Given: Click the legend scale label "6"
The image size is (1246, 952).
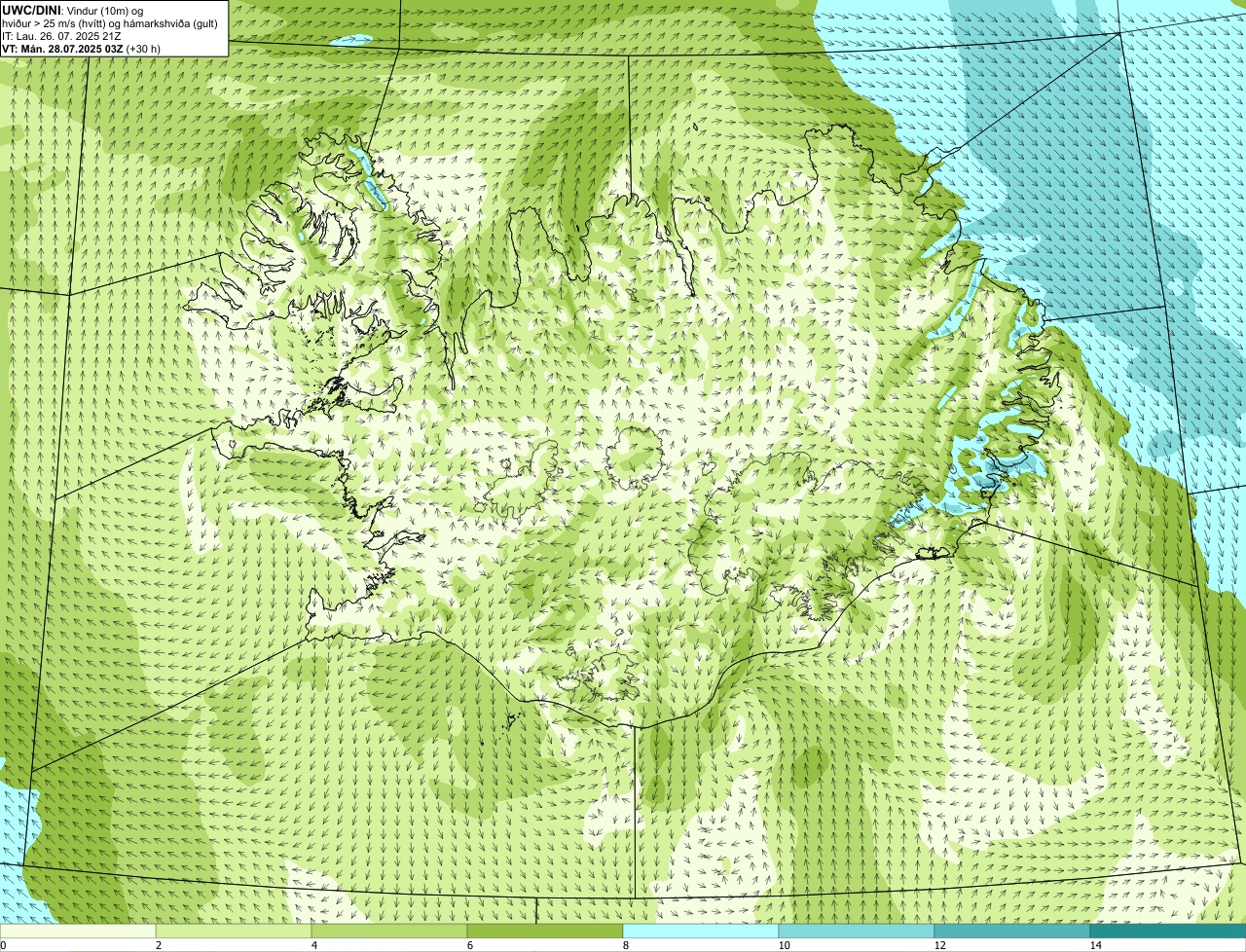Looking at the screenshot, I should pos(469,945).
